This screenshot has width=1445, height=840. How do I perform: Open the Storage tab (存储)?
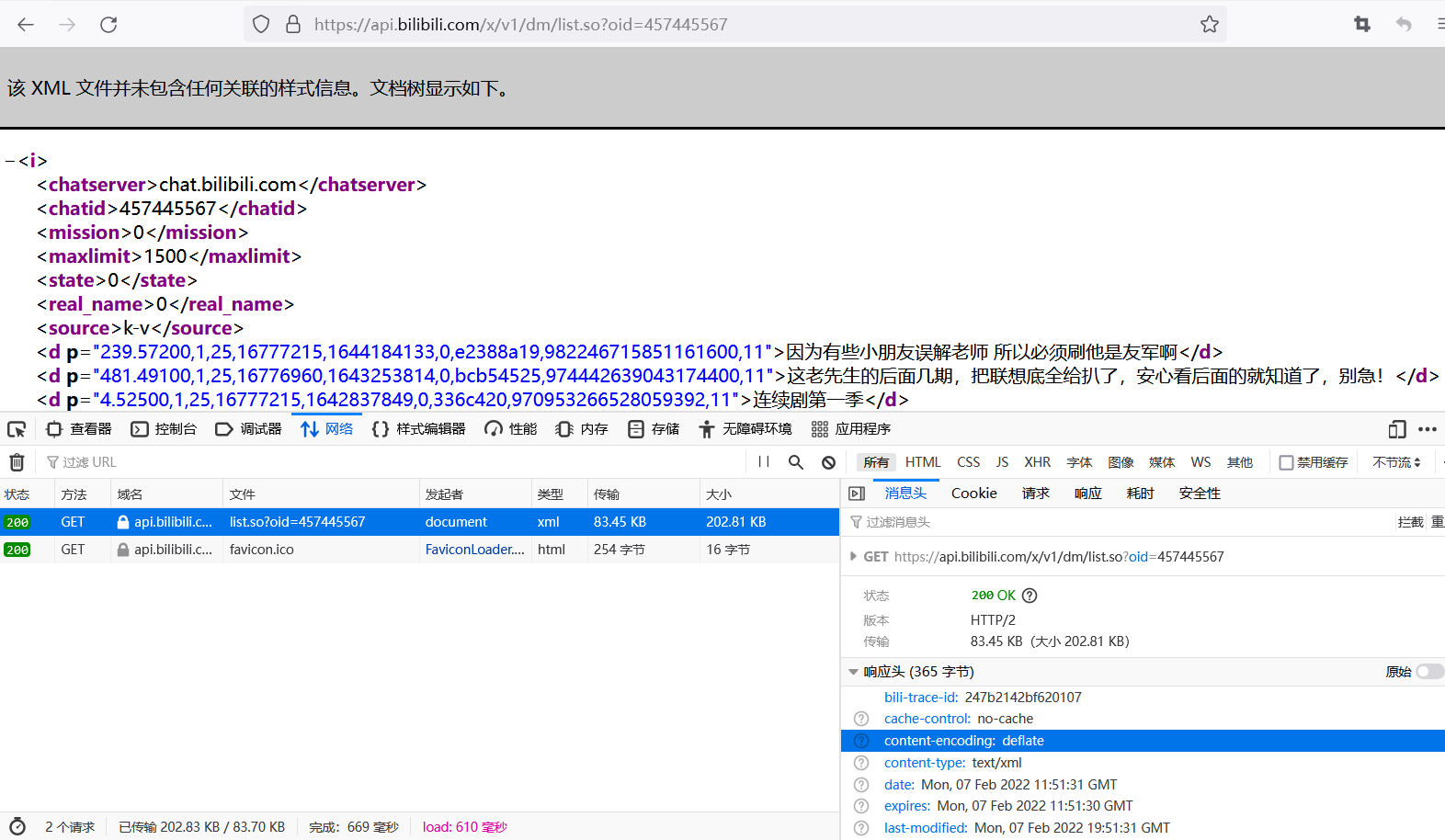pos(654,429)
